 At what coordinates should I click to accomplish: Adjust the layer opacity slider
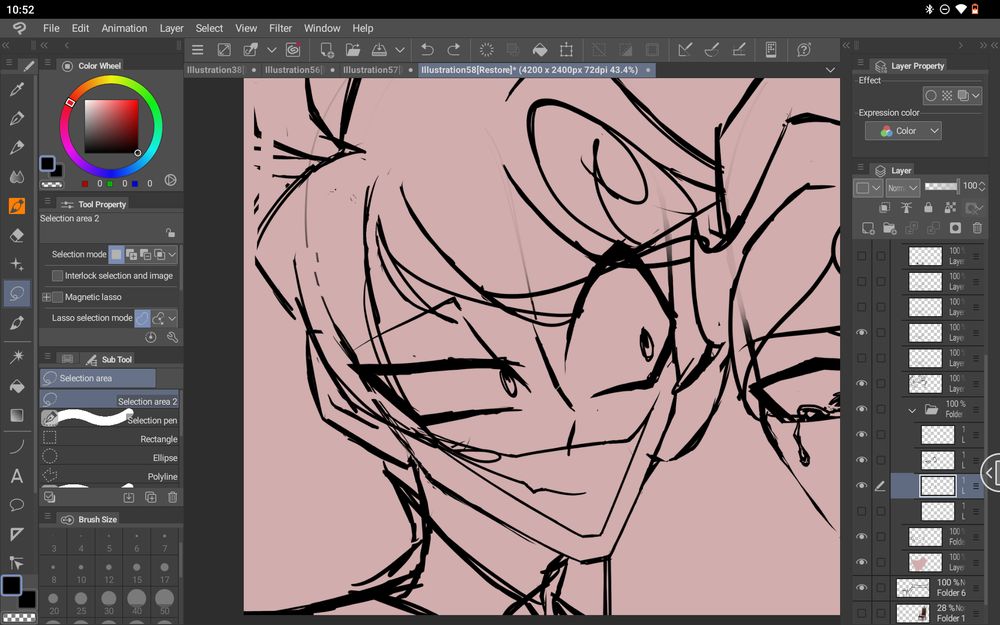coord(941,186)
